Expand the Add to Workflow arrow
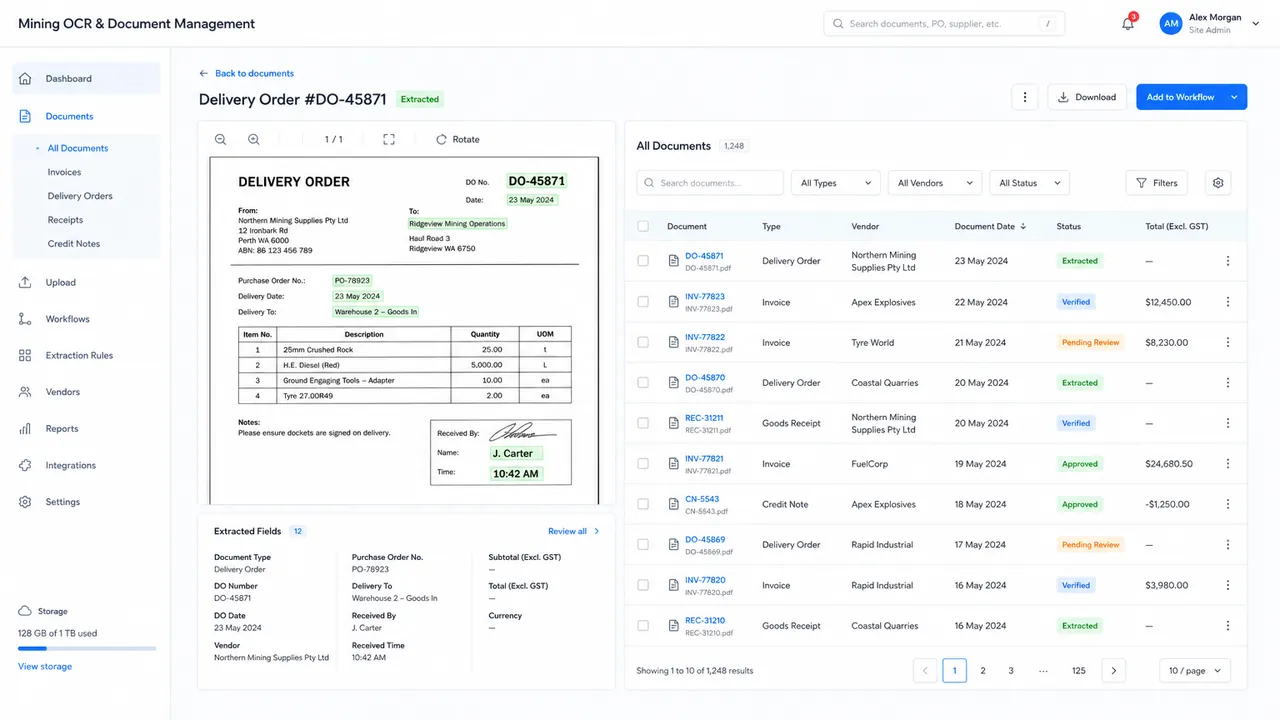1280x720 pixels. (1235, 97)
